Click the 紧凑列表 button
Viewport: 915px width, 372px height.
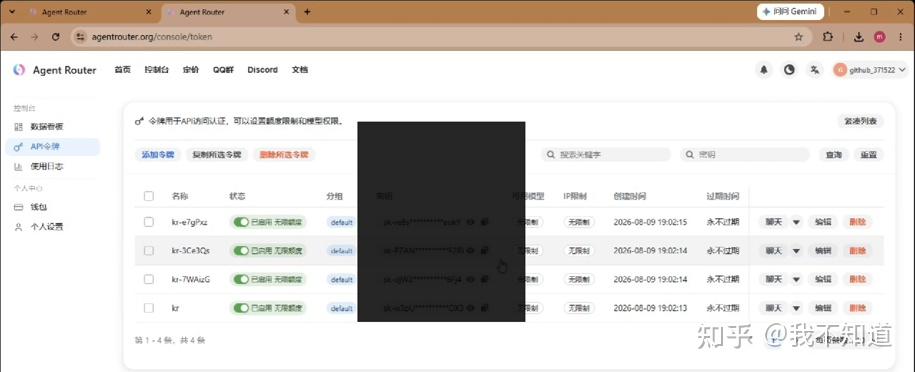860,121
